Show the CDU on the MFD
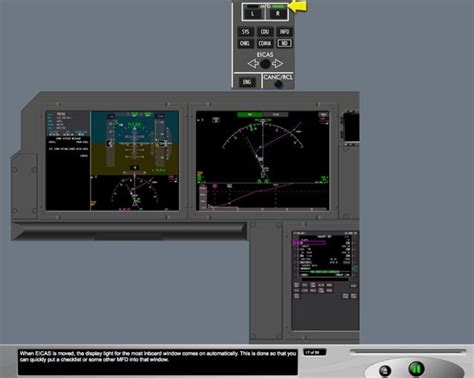Viewport: 474px width, 378px height. 265,32
